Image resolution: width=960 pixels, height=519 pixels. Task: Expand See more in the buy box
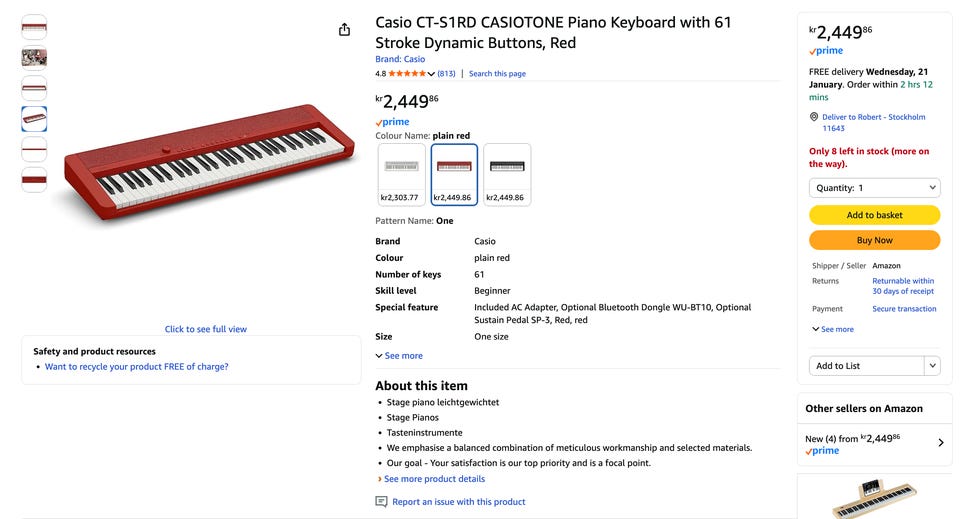(833, 329)
